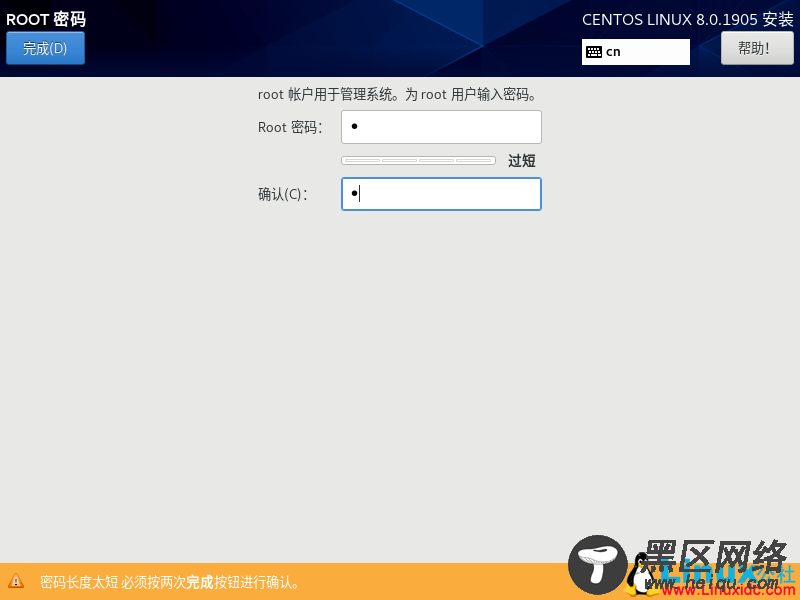The height and width of the screenshot is (600, 800).
Task: Click the CENTOS LINUX 8.0.1905 安装 title
Action: click(x=688, y=20)
